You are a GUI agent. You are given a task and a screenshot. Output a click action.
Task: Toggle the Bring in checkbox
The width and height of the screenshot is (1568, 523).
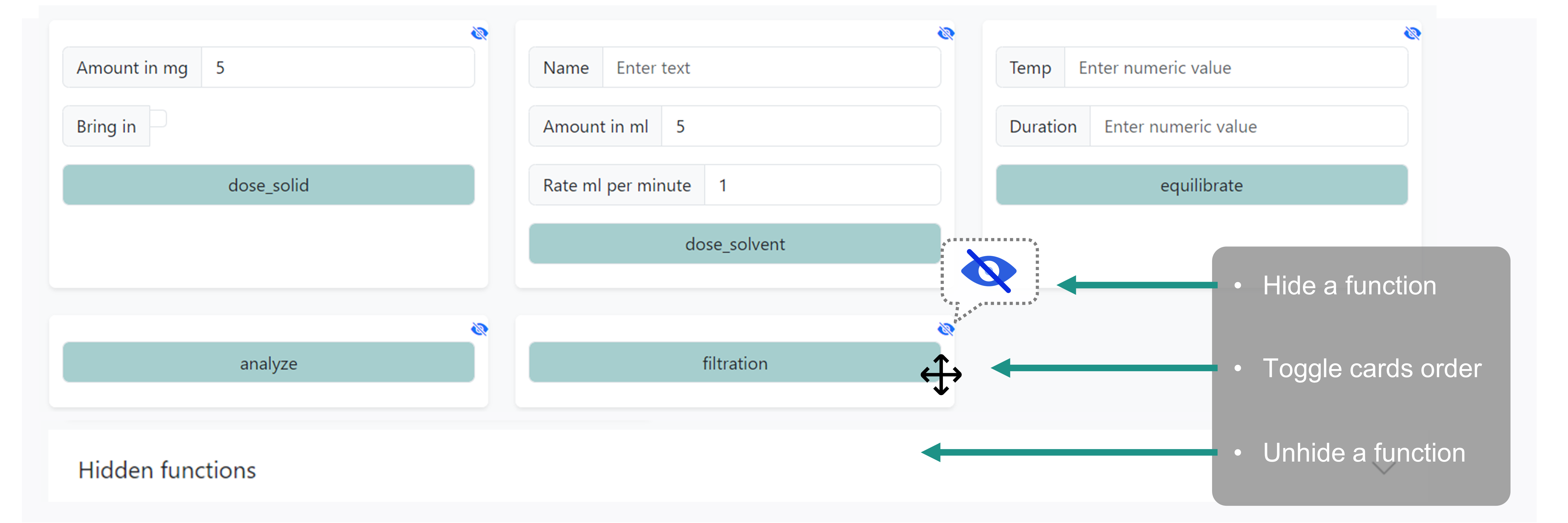pyautogui.click(x=158, y=118)
